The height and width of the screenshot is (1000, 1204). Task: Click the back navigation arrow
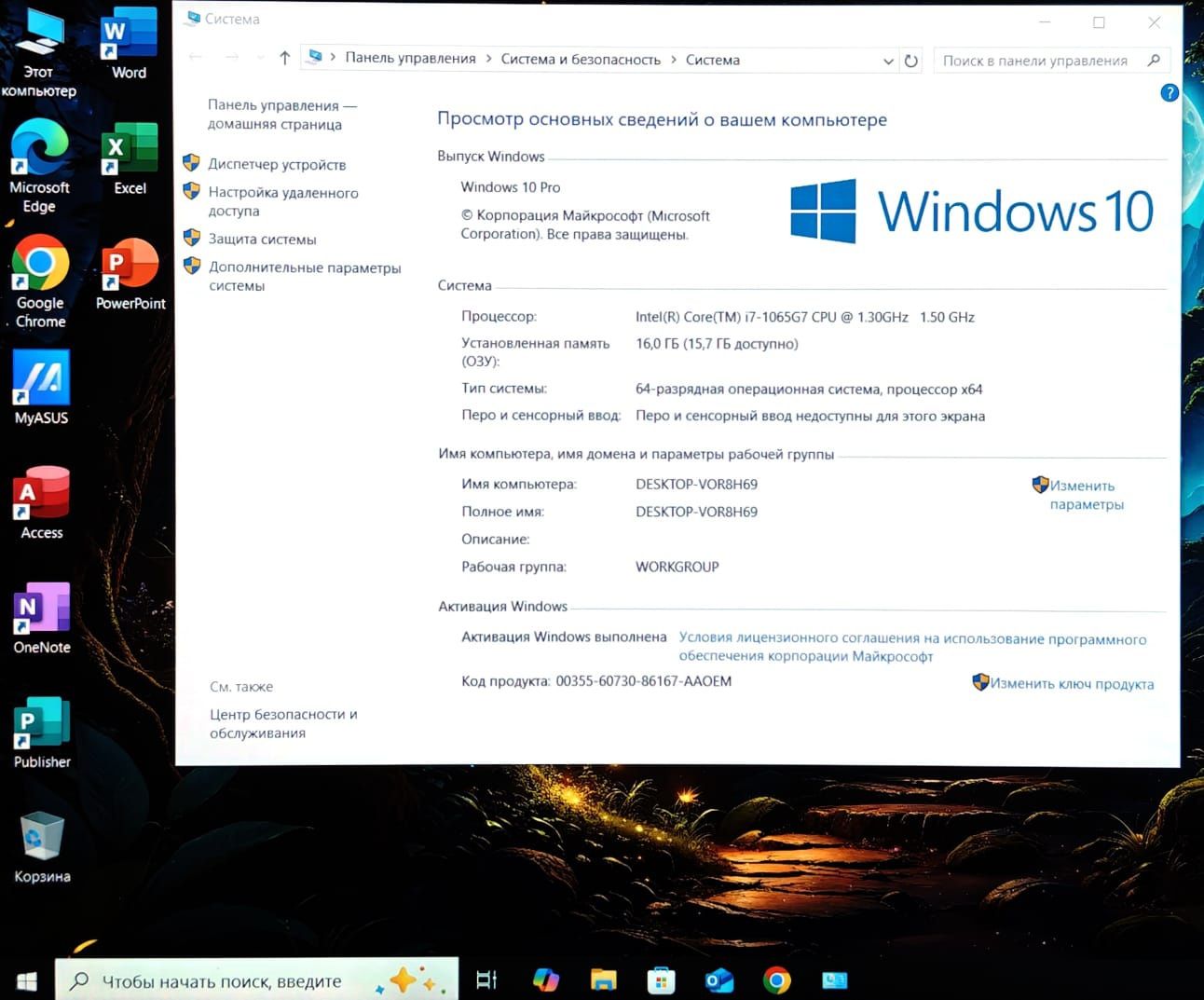pyautogui.click(x=196, y=58)
